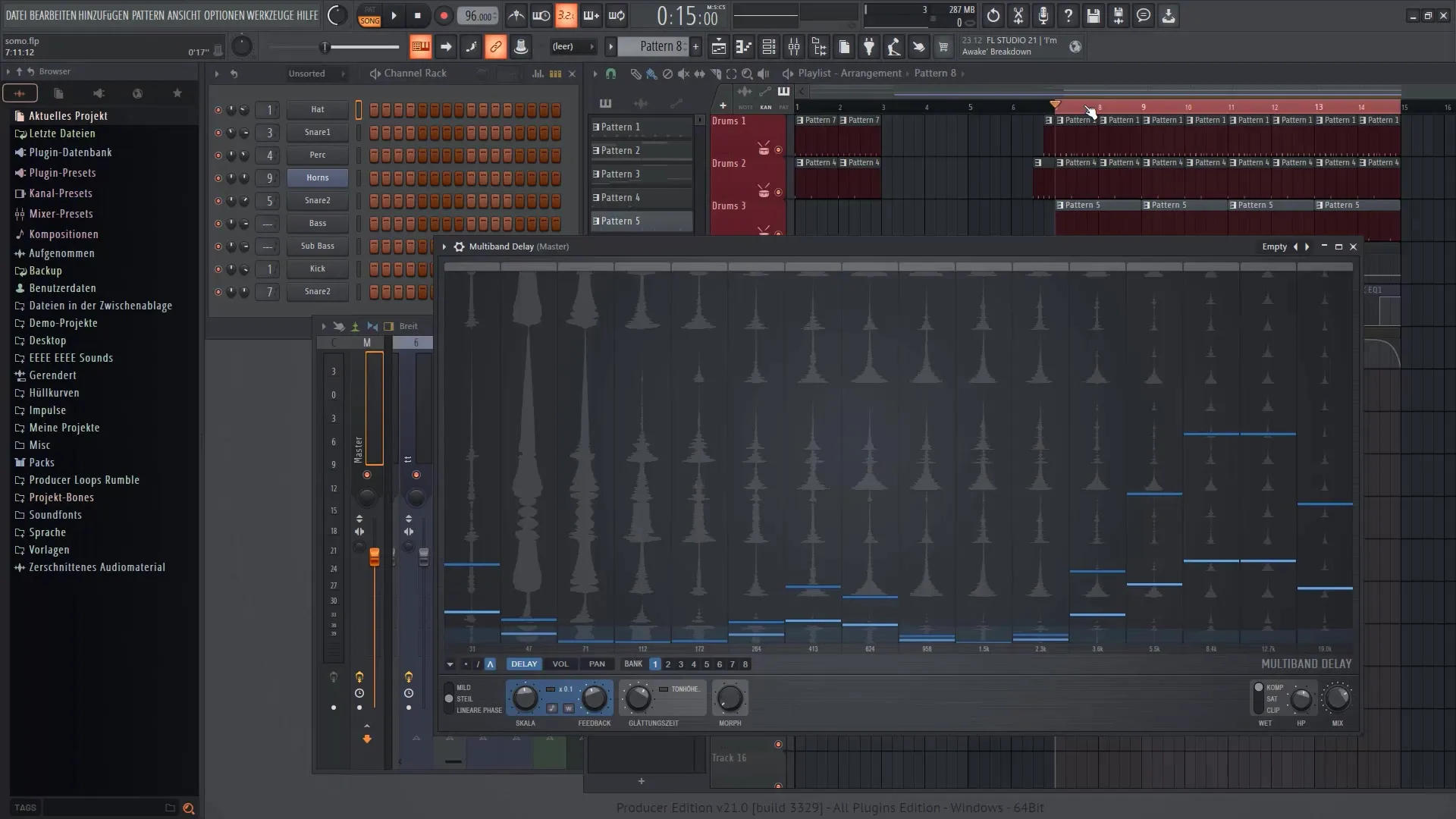Toggle the x 0.1 scale switch
The width and height of the screenshot is (1456, 819).
(x=551, y=689)
